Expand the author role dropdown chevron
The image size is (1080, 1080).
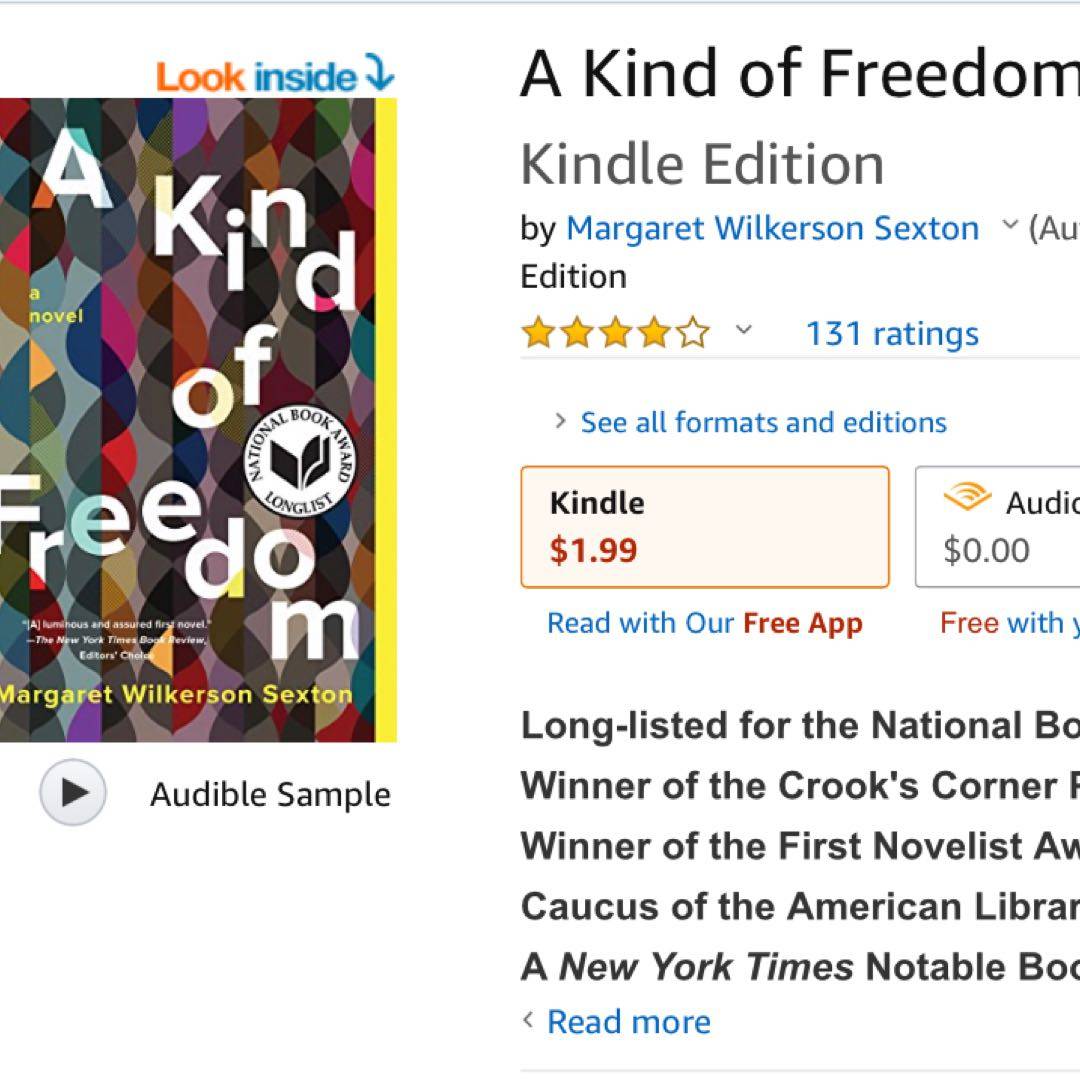pyautogui.click(x=1010, y=226)
